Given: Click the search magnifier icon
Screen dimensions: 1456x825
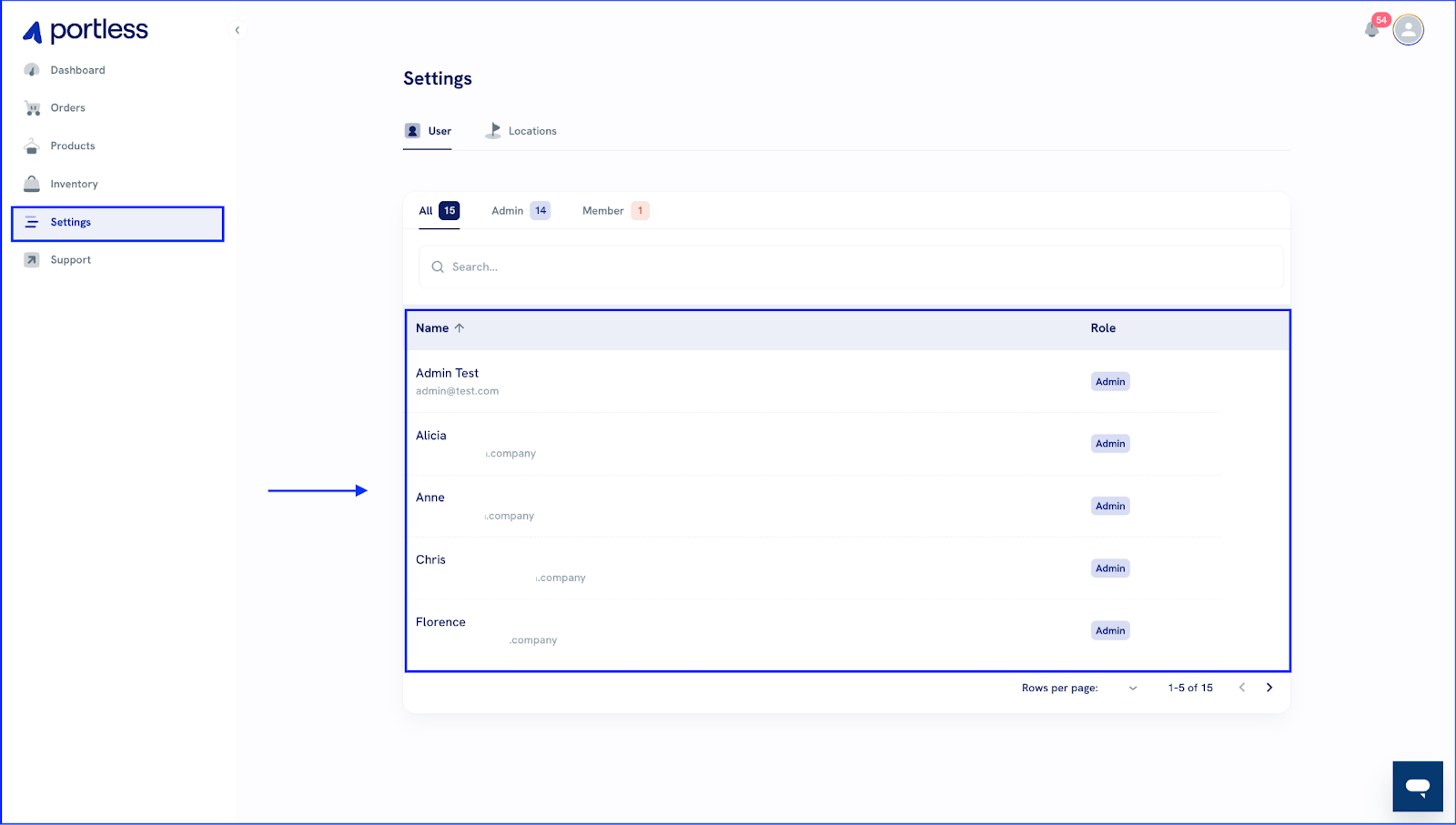Looking at the screenshot, I should coord(438,267).
